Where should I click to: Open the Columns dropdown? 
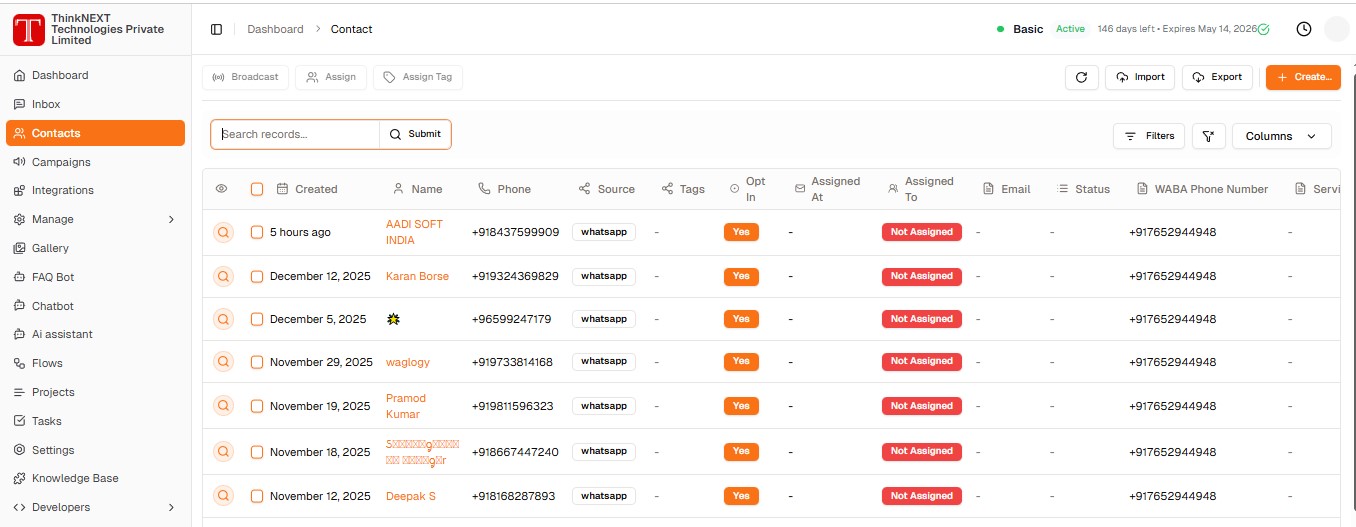click(1281, 136)
